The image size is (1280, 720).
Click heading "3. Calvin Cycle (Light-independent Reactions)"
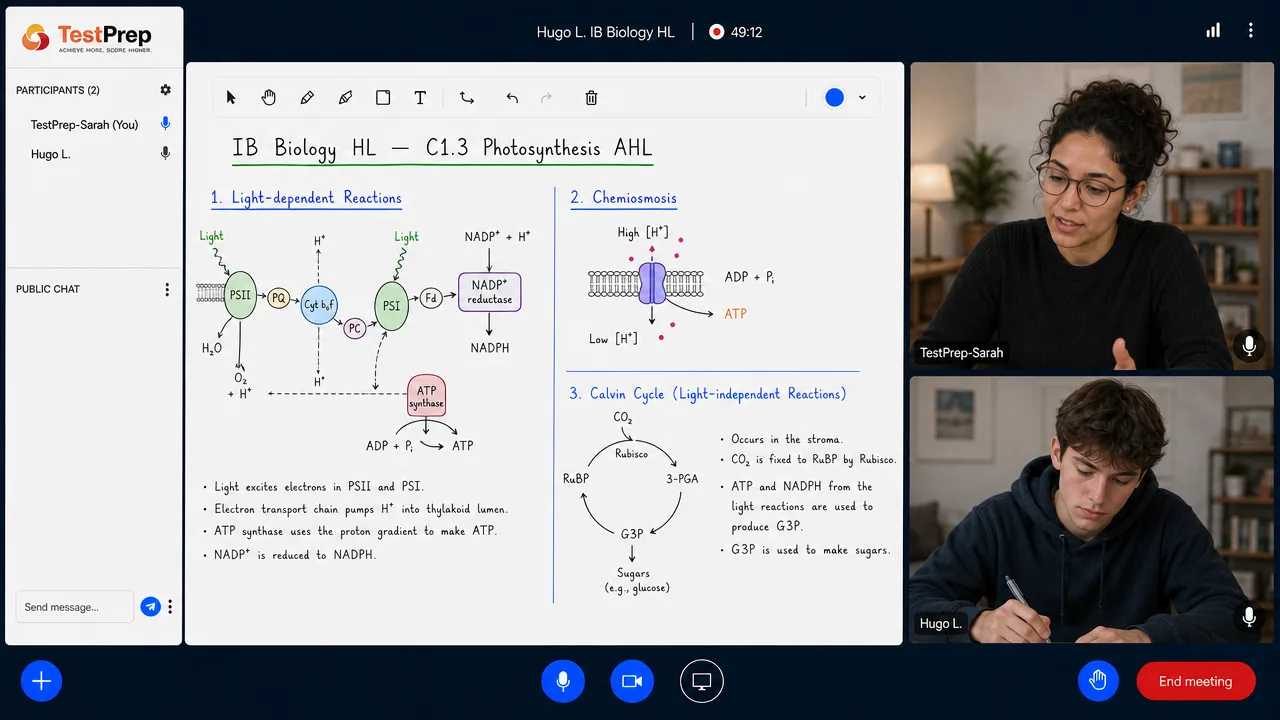coord(708,394)
